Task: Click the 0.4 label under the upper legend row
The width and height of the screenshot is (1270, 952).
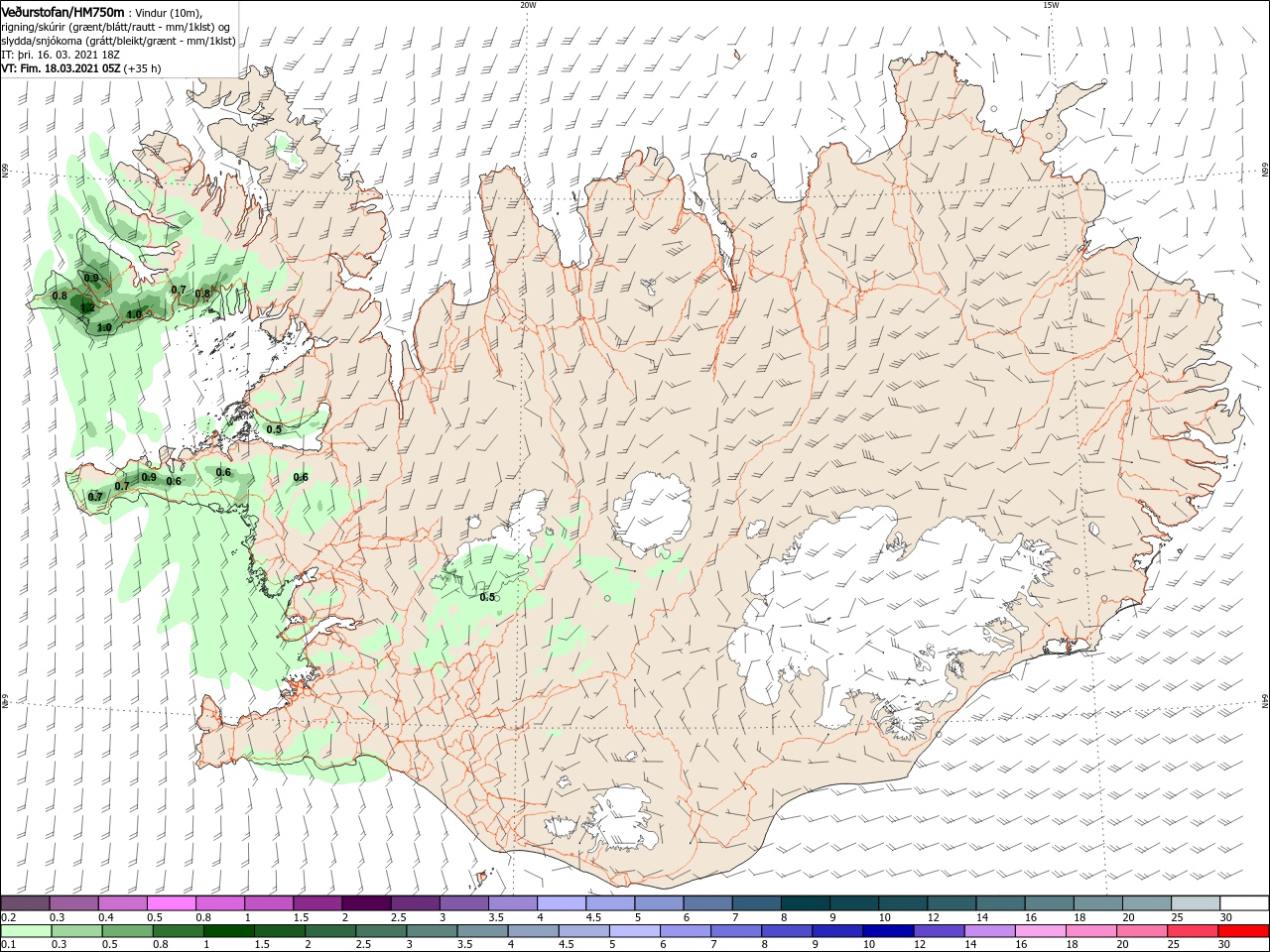Action: tap(106, 917)
